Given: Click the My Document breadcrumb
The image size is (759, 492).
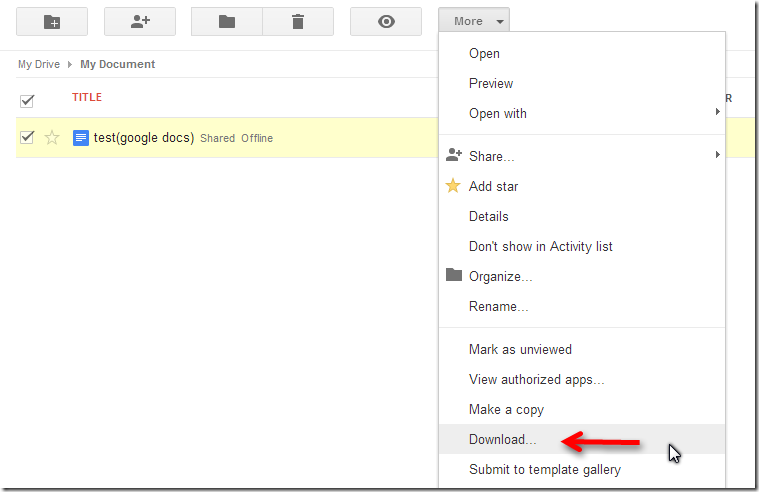Looking at the screenshot, I should (118, 64).
